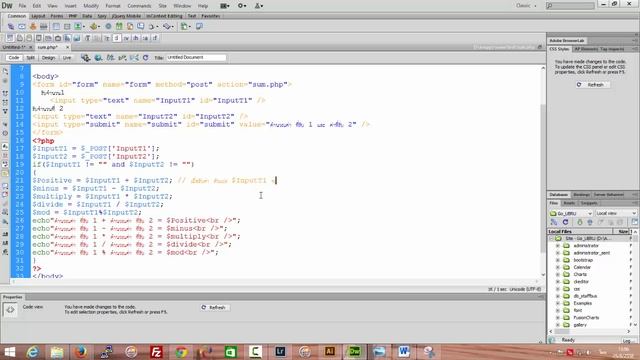Expand bootstrap folder

(558, 260)
